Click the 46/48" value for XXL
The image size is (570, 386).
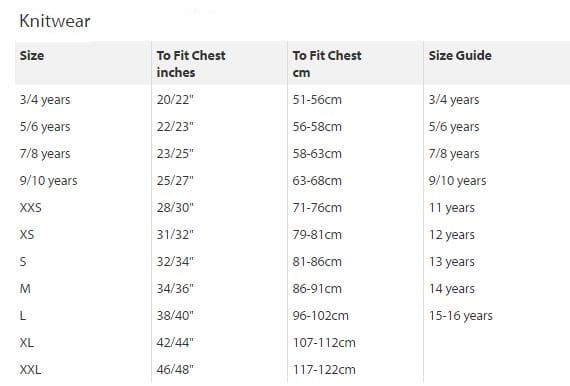click(x=175, y=369)
